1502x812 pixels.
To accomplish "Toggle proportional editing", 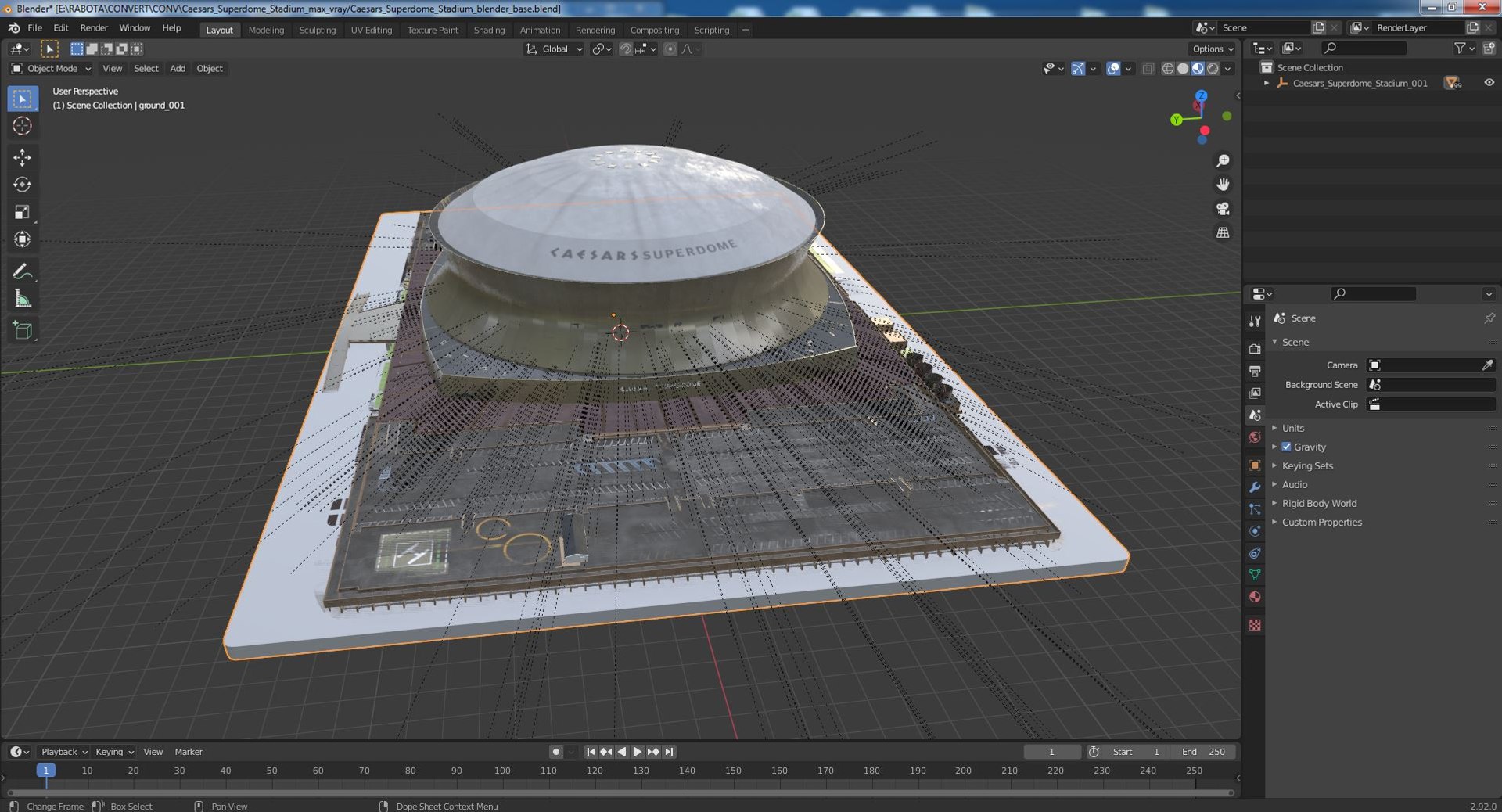I will 670,49.
